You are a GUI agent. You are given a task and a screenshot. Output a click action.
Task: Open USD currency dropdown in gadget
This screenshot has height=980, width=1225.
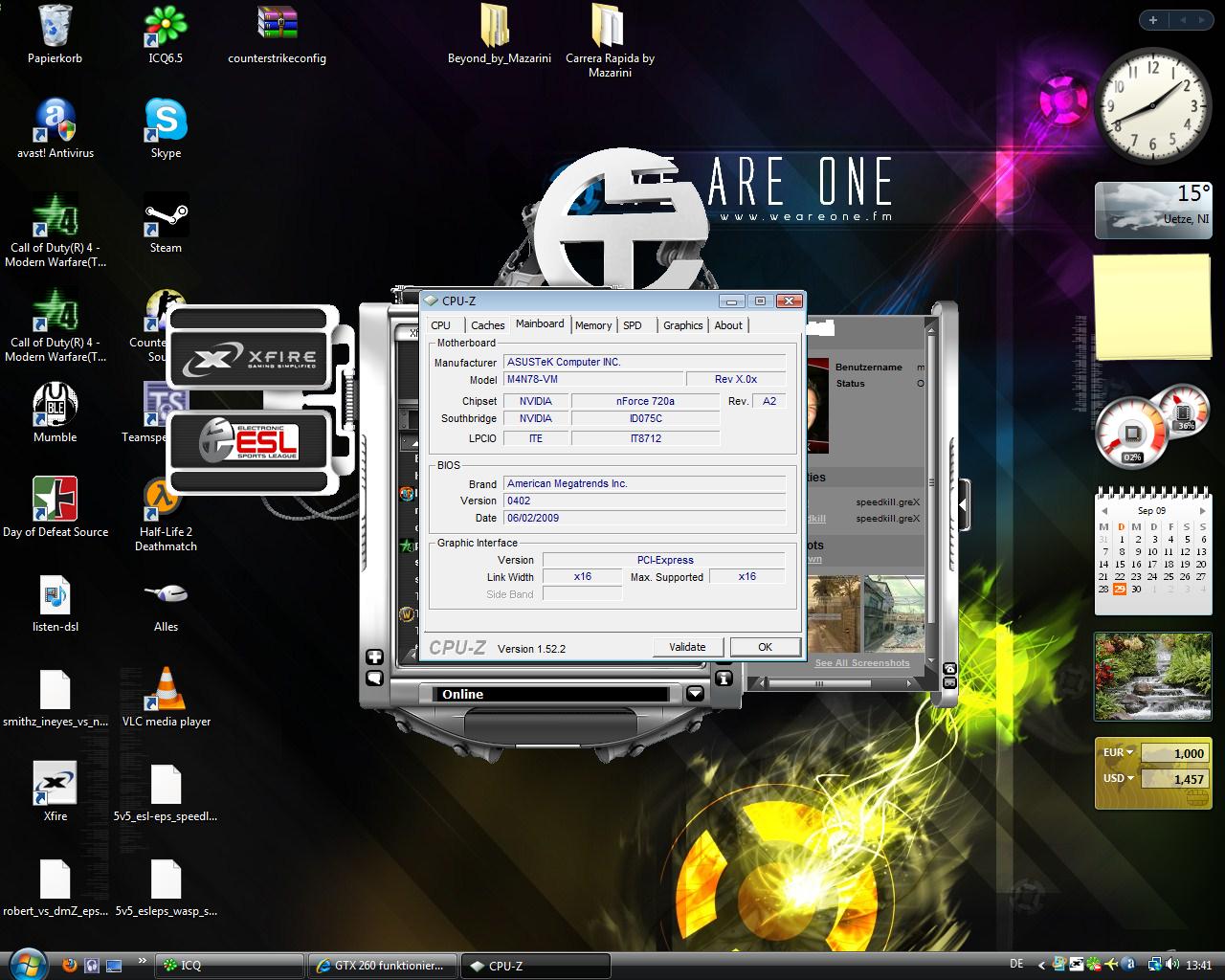[x=1118, y=777]
